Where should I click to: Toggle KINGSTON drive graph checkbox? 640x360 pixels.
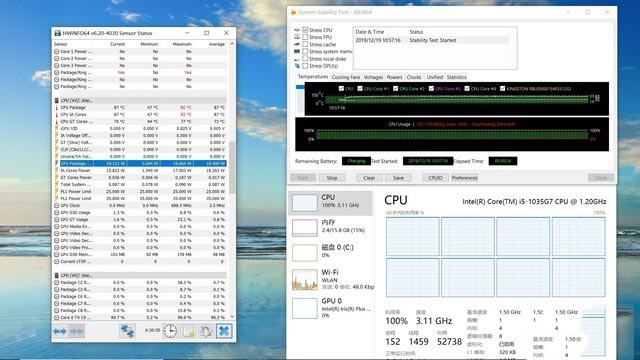click(x=502, y=89)
